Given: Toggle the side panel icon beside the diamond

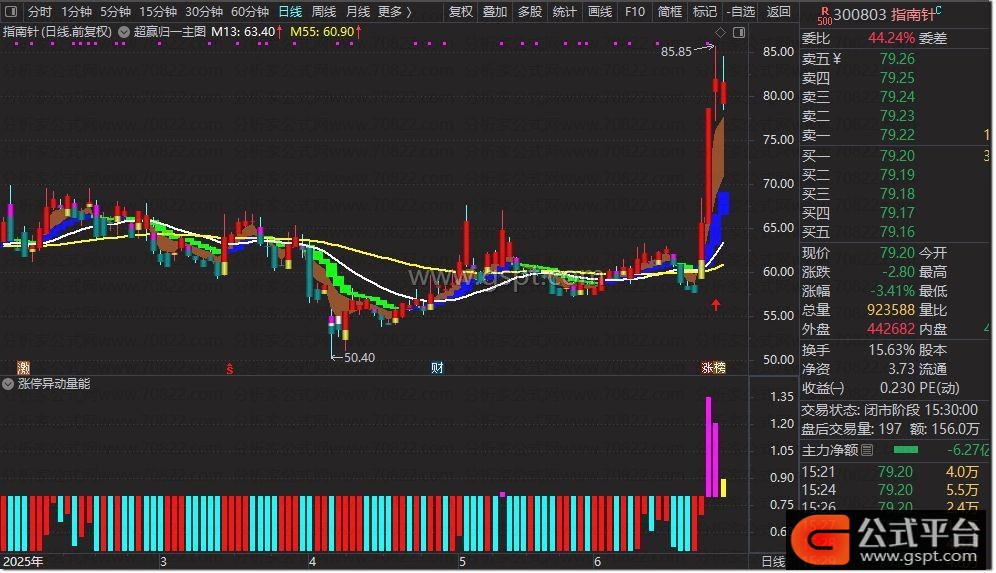Looking at the screenshot, I should click(738, 32).
